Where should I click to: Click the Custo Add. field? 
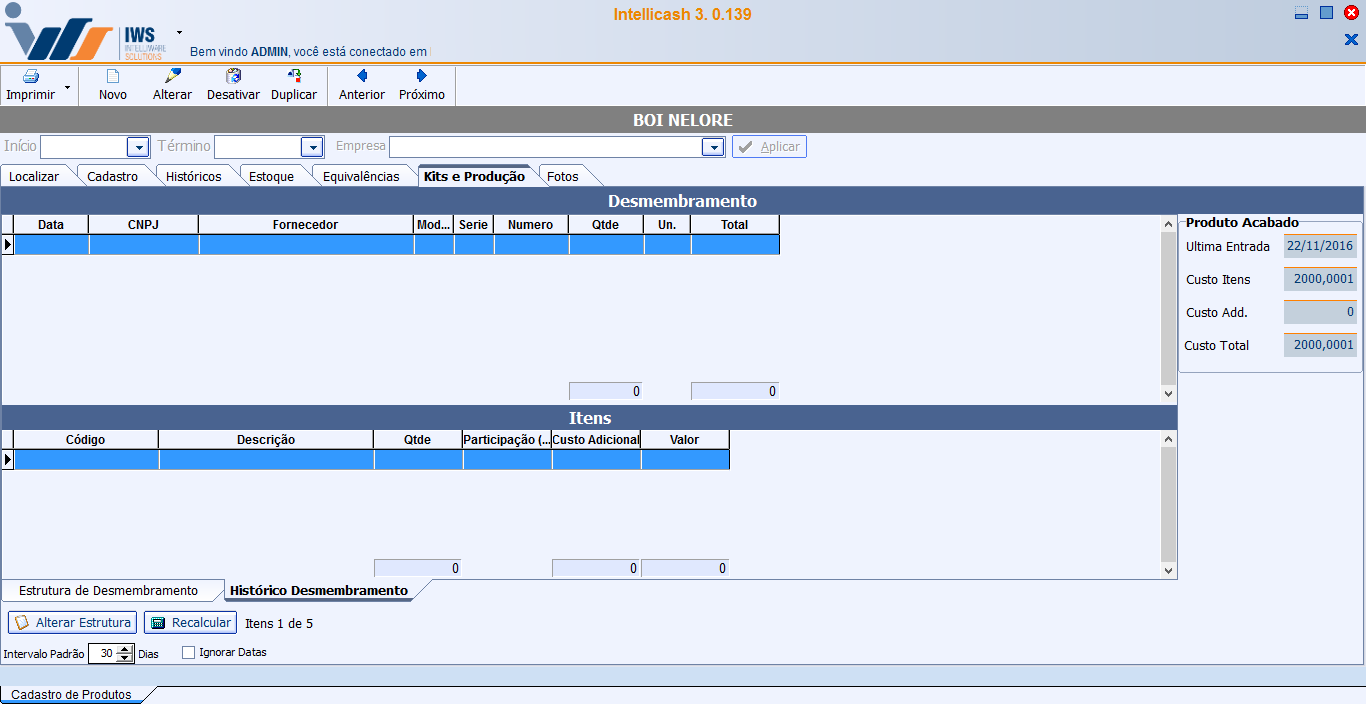1319,312
